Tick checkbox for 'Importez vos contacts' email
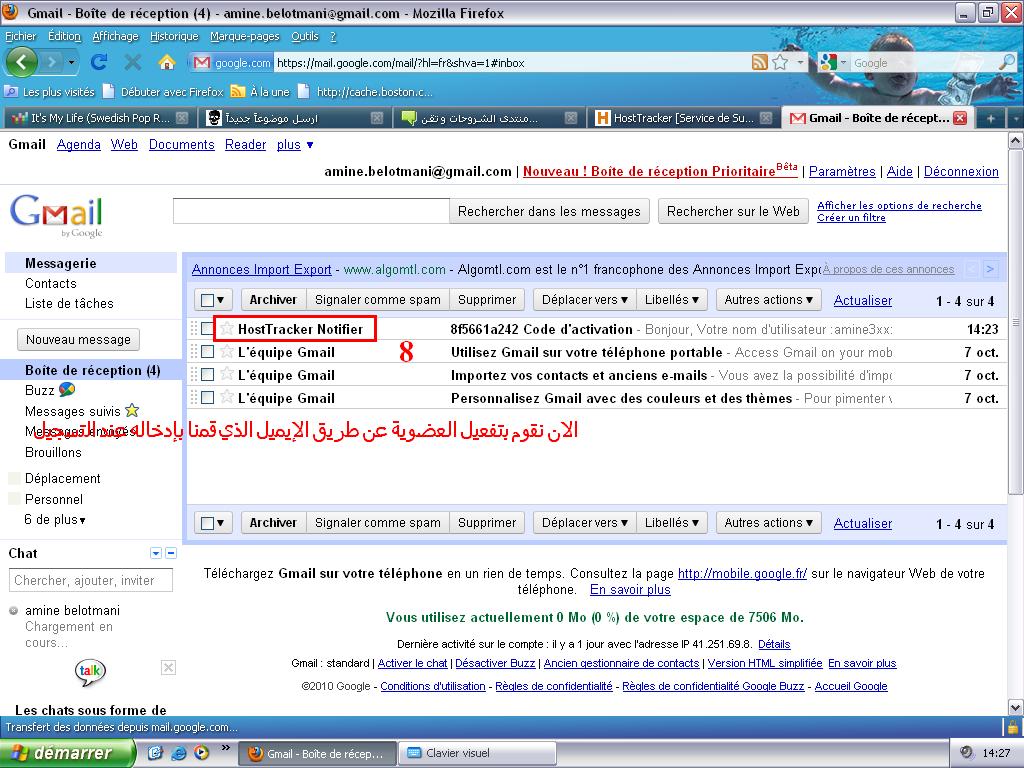The height and width of the screenshot is (768, 1024). 208,375
